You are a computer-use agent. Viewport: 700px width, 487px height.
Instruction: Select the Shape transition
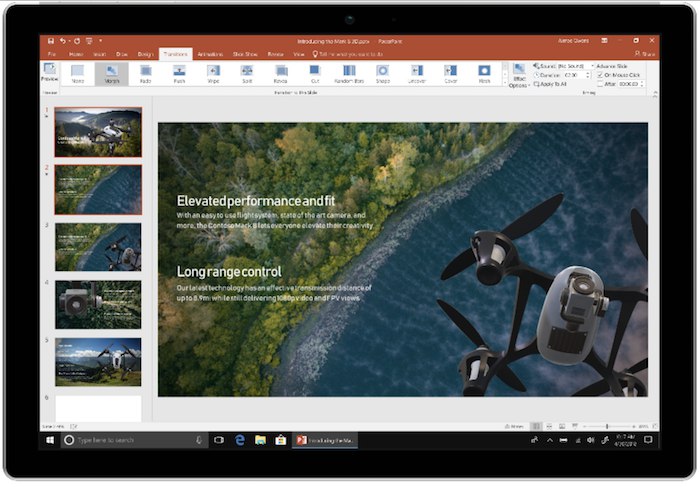(x=383, y=74)
